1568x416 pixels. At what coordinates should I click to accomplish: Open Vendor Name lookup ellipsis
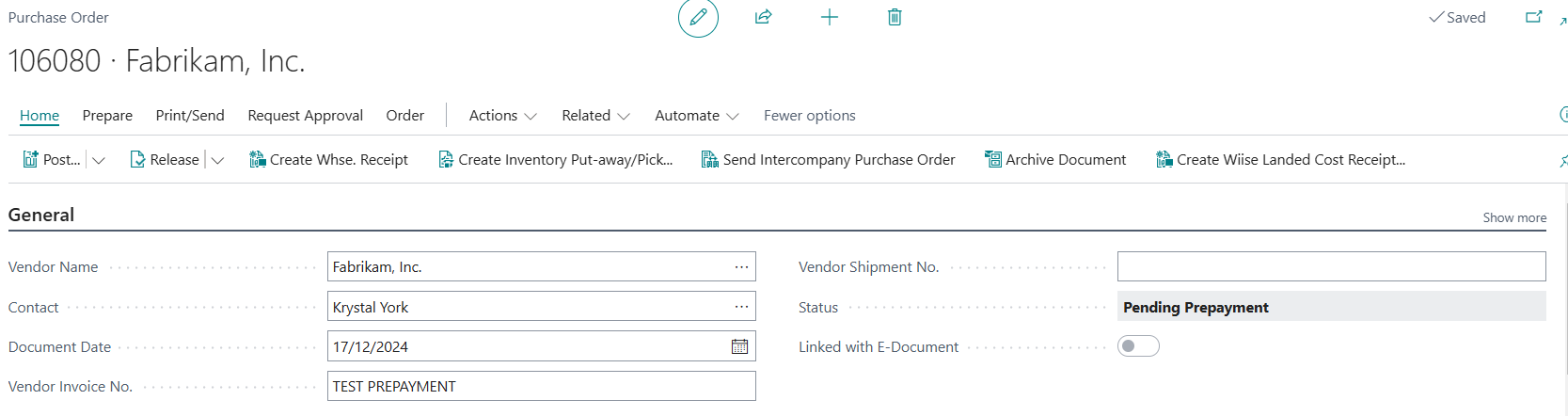(741, 267)
